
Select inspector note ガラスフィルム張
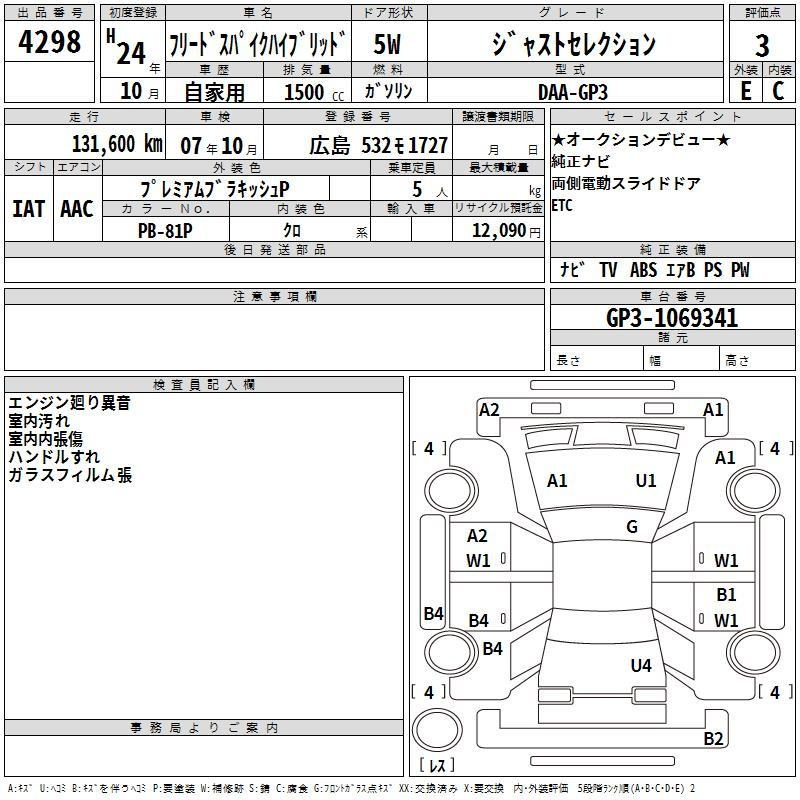[x=70, y=474]
